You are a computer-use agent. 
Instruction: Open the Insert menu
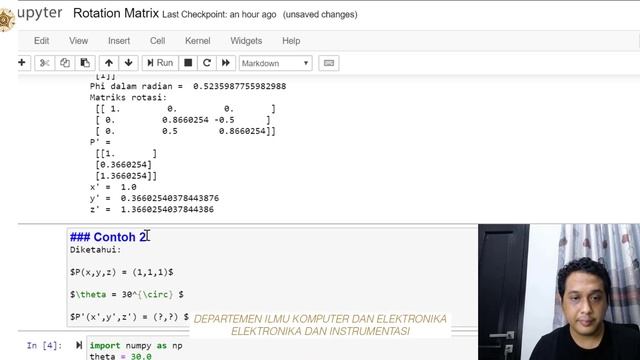(x=119, y=41)
